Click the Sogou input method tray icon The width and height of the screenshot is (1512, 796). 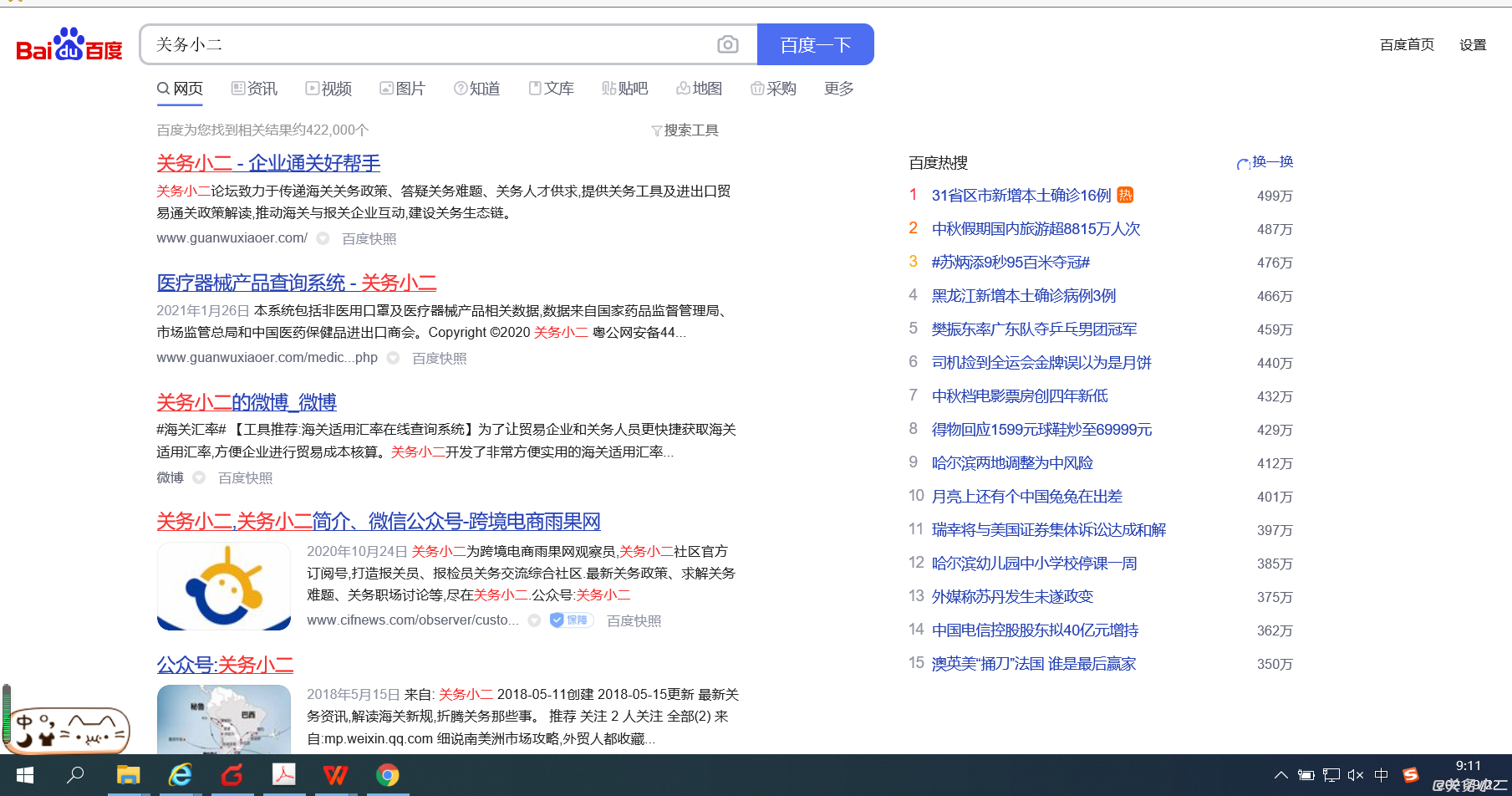click(1411, 775)
